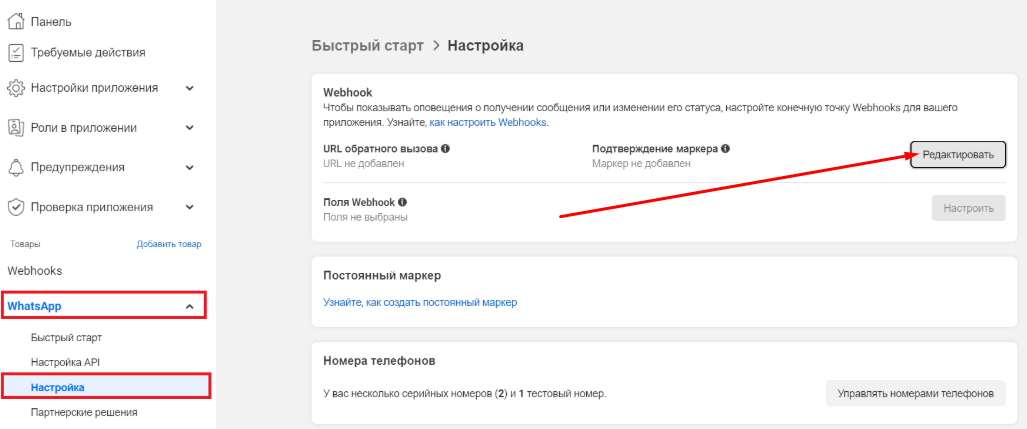
Task: Expand the Предупреждения chevron
Action: pos(189,167)
